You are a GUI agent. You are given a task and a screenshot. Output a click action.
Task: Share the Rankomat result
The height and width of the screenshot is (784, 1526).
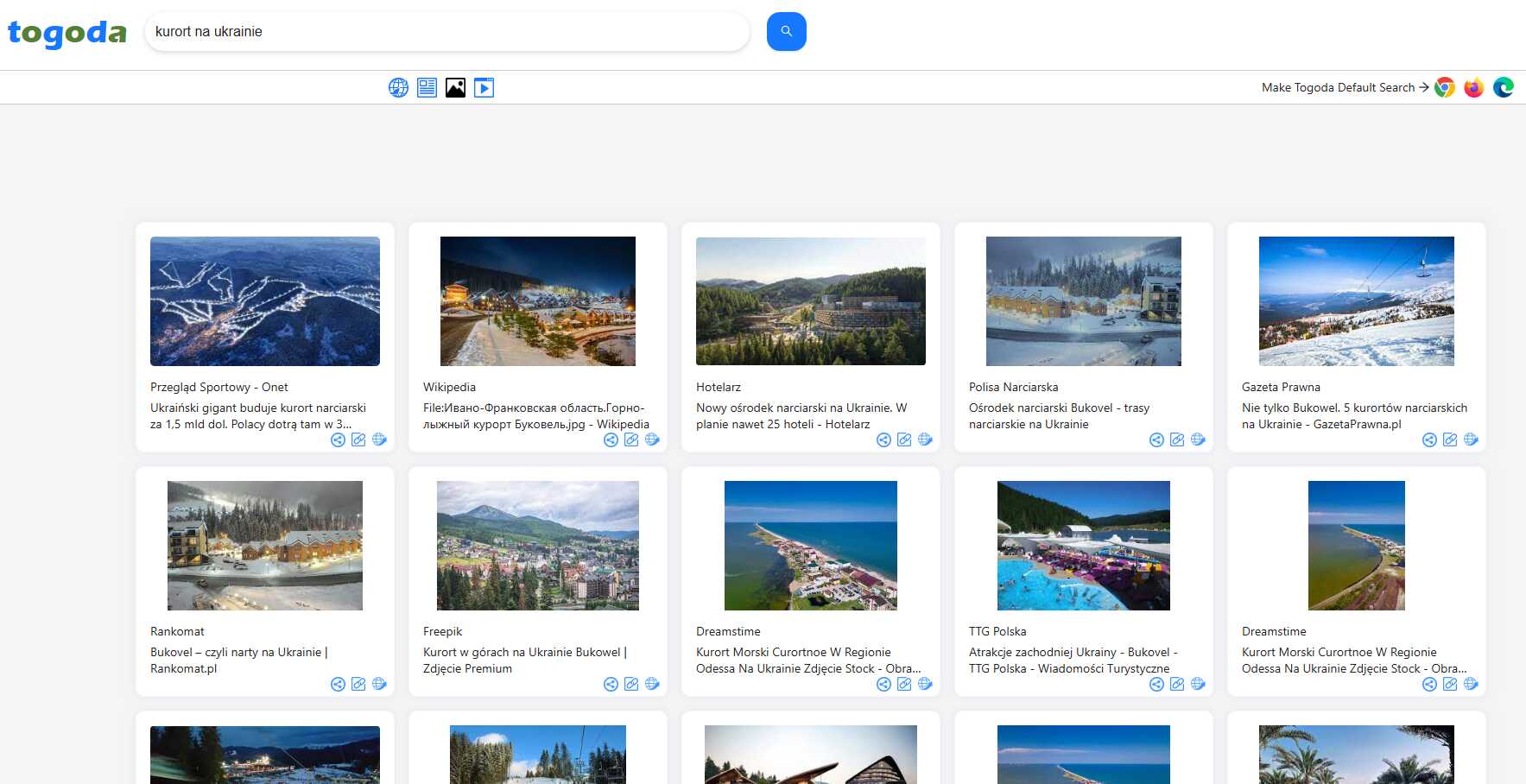coord(338,684)
